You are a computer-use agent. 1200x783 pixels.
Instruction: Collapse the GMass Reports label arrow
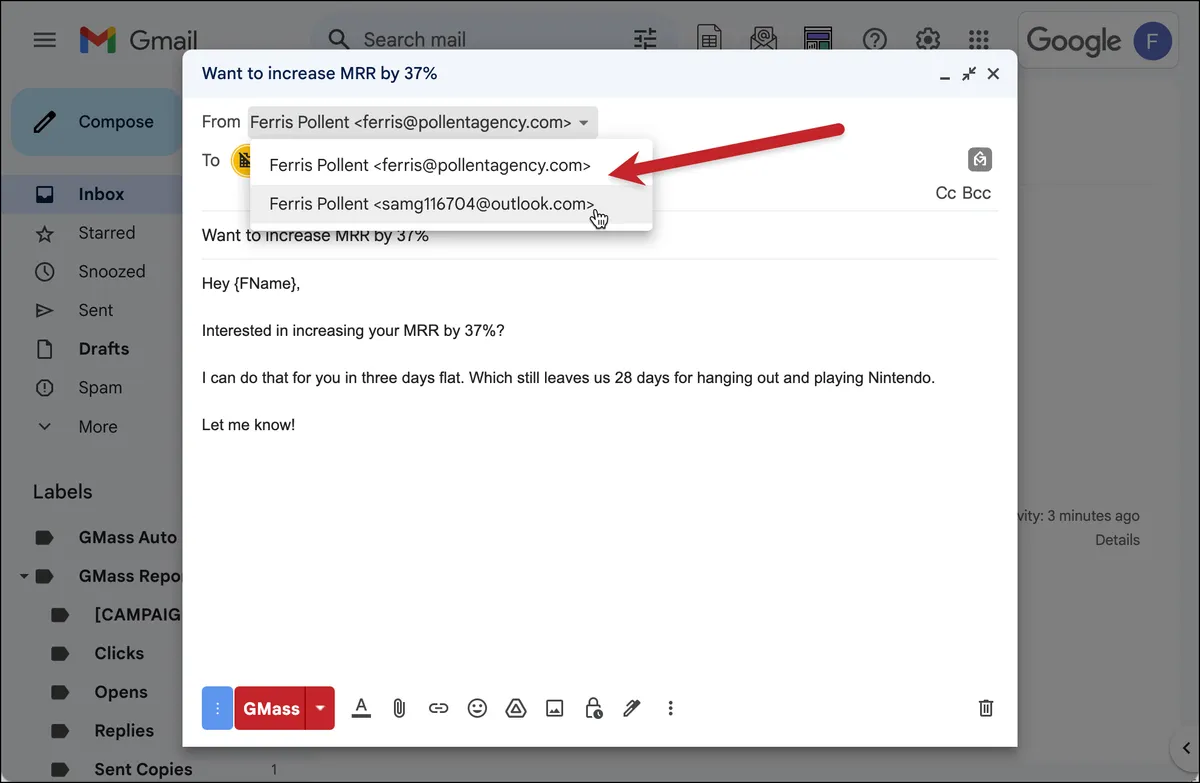tap(23, 576)
